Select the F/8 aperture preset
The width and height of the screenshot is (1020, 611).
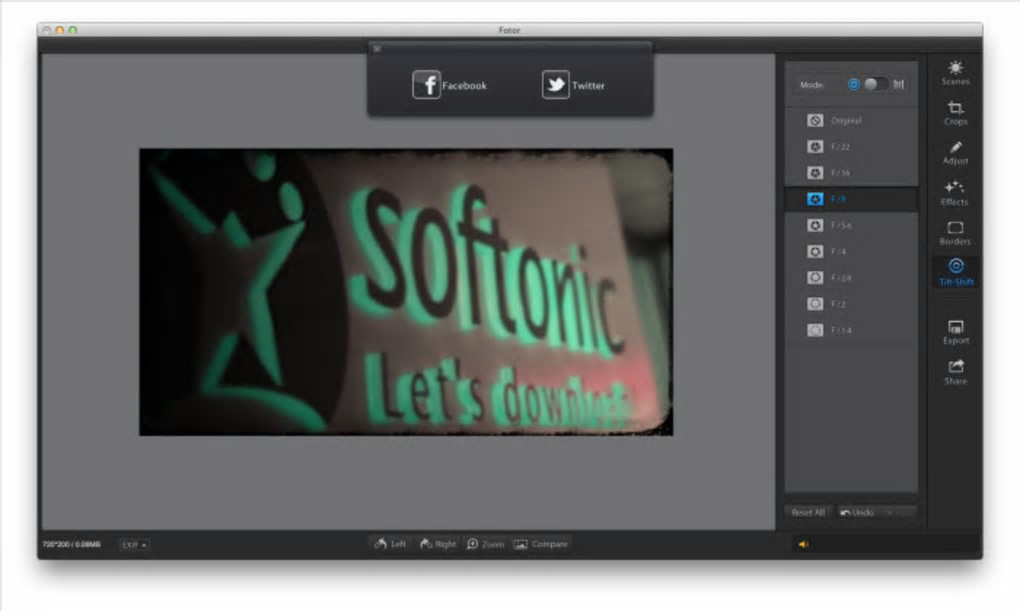tap(851, 199)
